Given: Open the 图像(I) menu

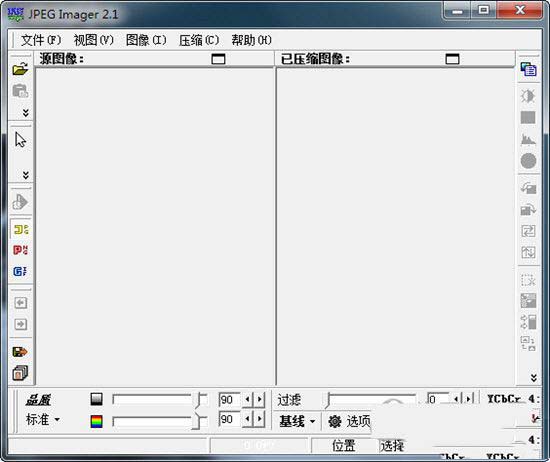Looking at the screenshot, I should click(x=146, y=40).
